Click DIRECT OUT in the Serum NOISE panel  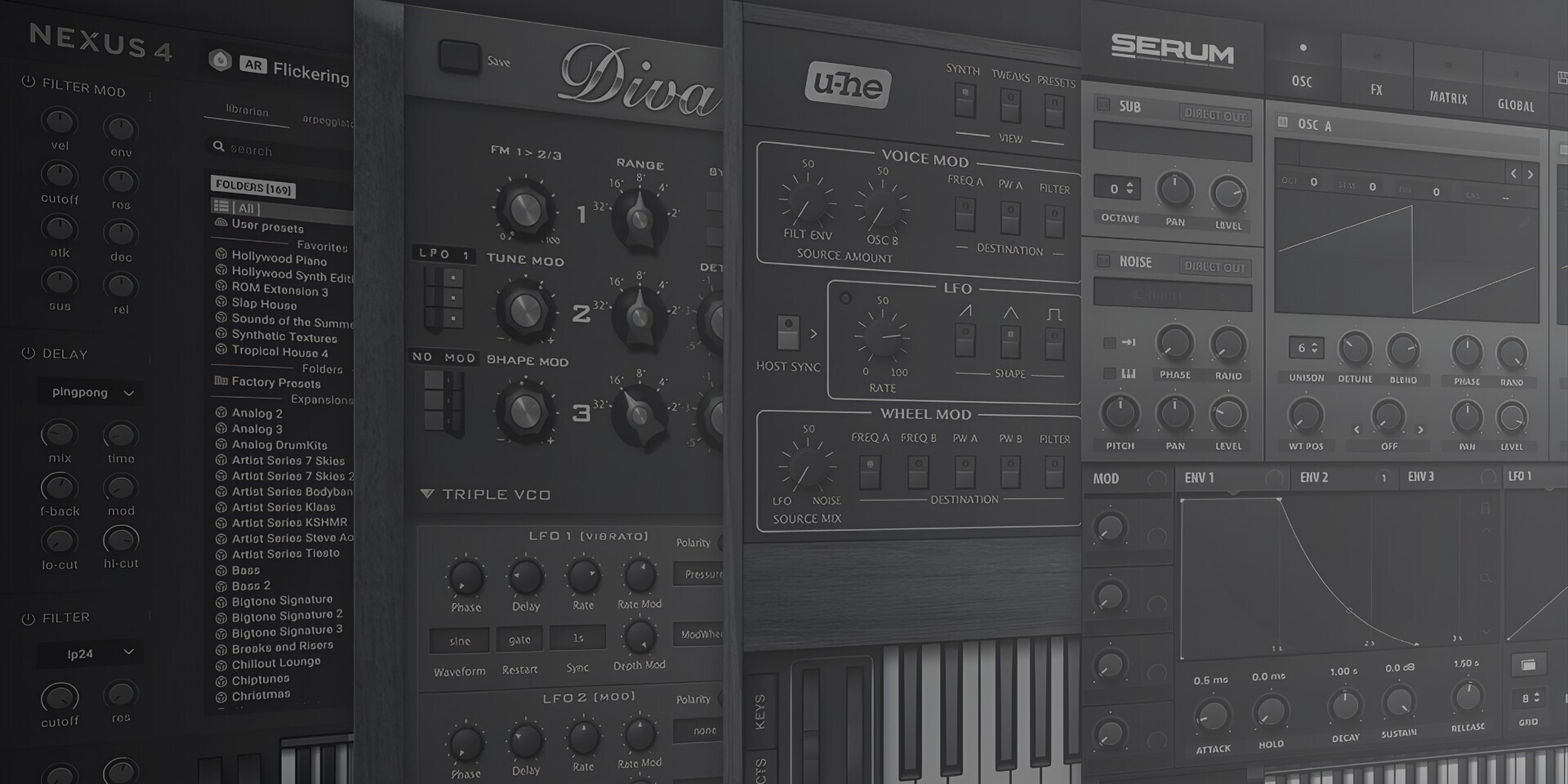tap(1215, 266)
